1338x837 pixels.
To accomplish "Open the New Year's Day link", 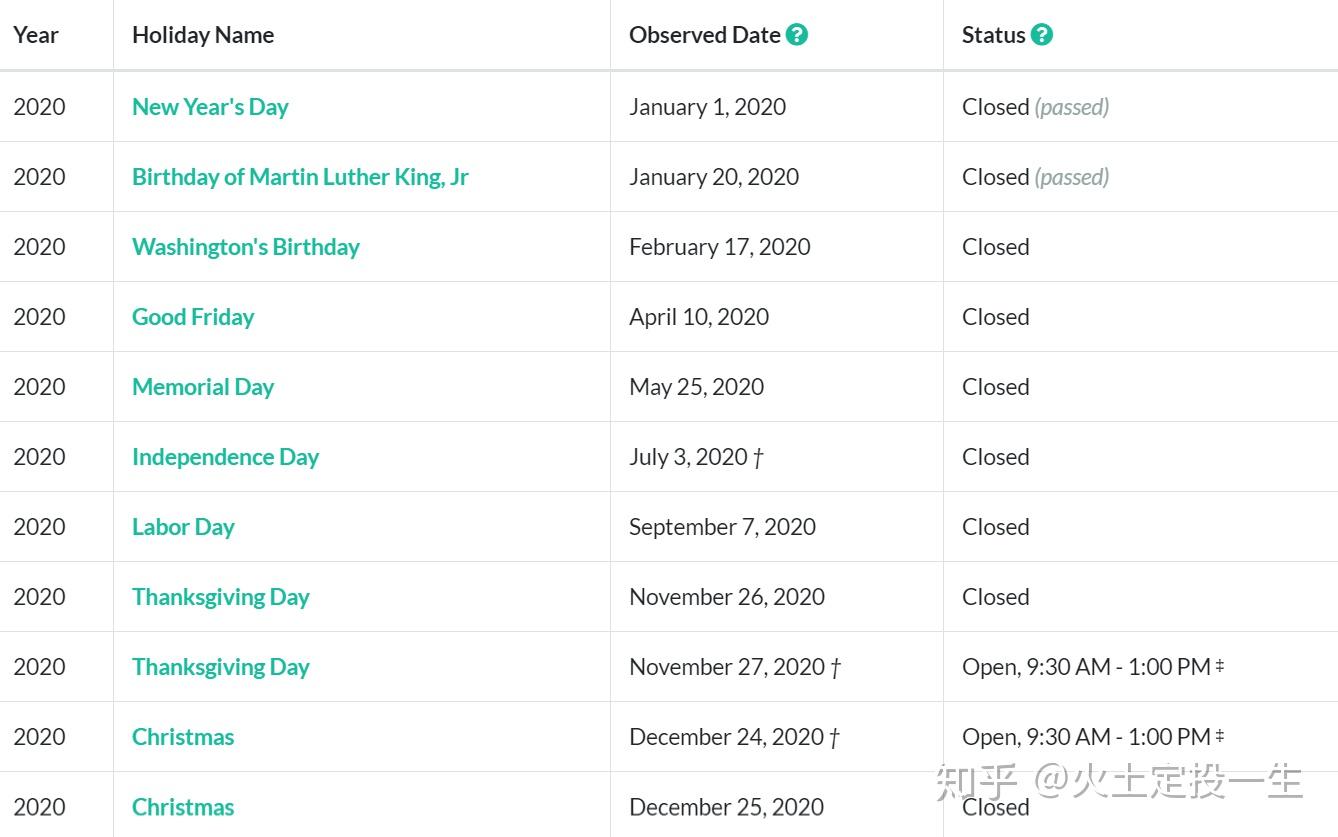I will point(210,107).
